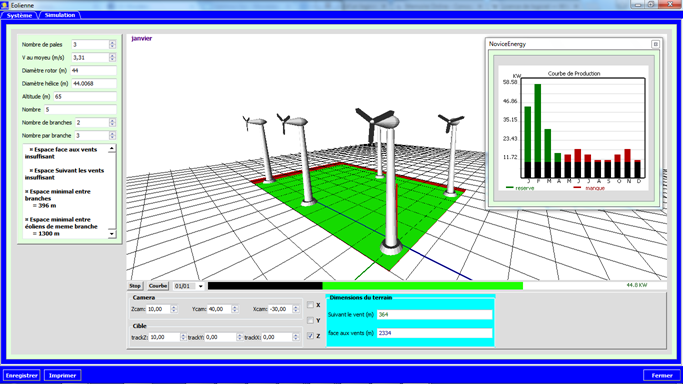Adjust the trackY spinner arrows
The width and height of the screenshot is (683, 384).
[240, 337]
